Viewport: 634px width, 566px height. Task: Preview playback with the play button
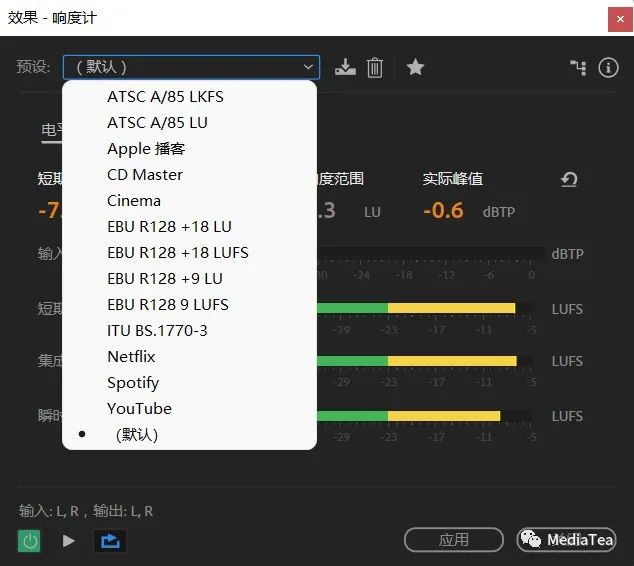point(68,541)
